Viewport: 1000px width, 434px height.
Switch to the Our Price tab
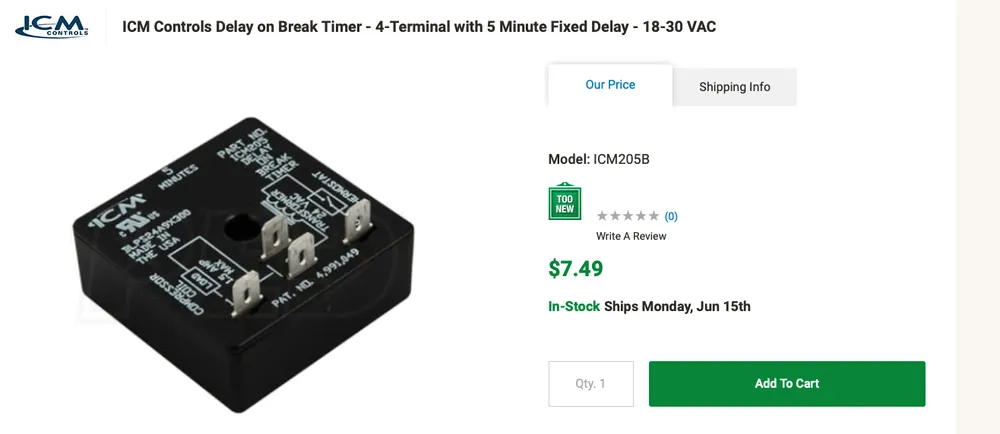tap(610, 85)
